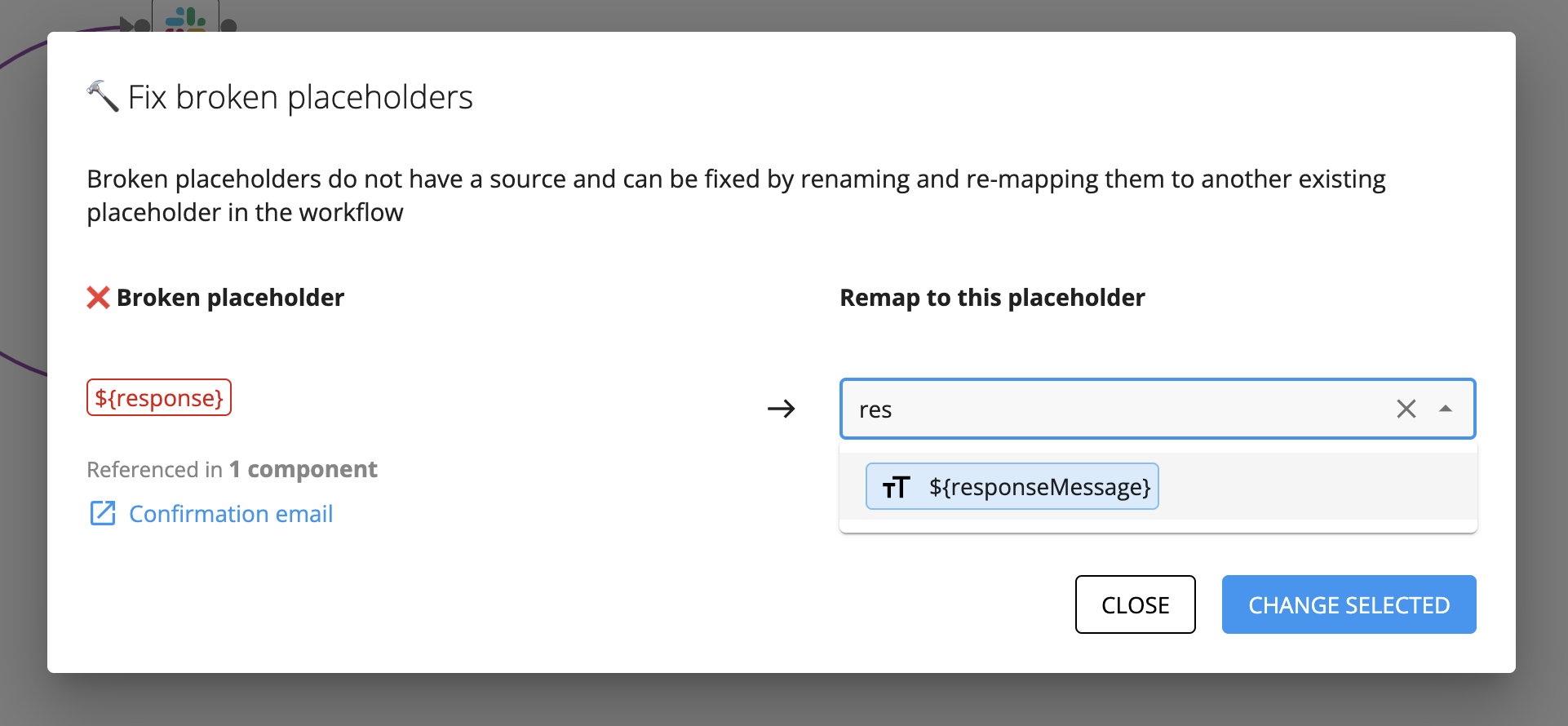Clear the remap search field with X
Screen dimensions: 1568x726
click(x=1406, y=409)
